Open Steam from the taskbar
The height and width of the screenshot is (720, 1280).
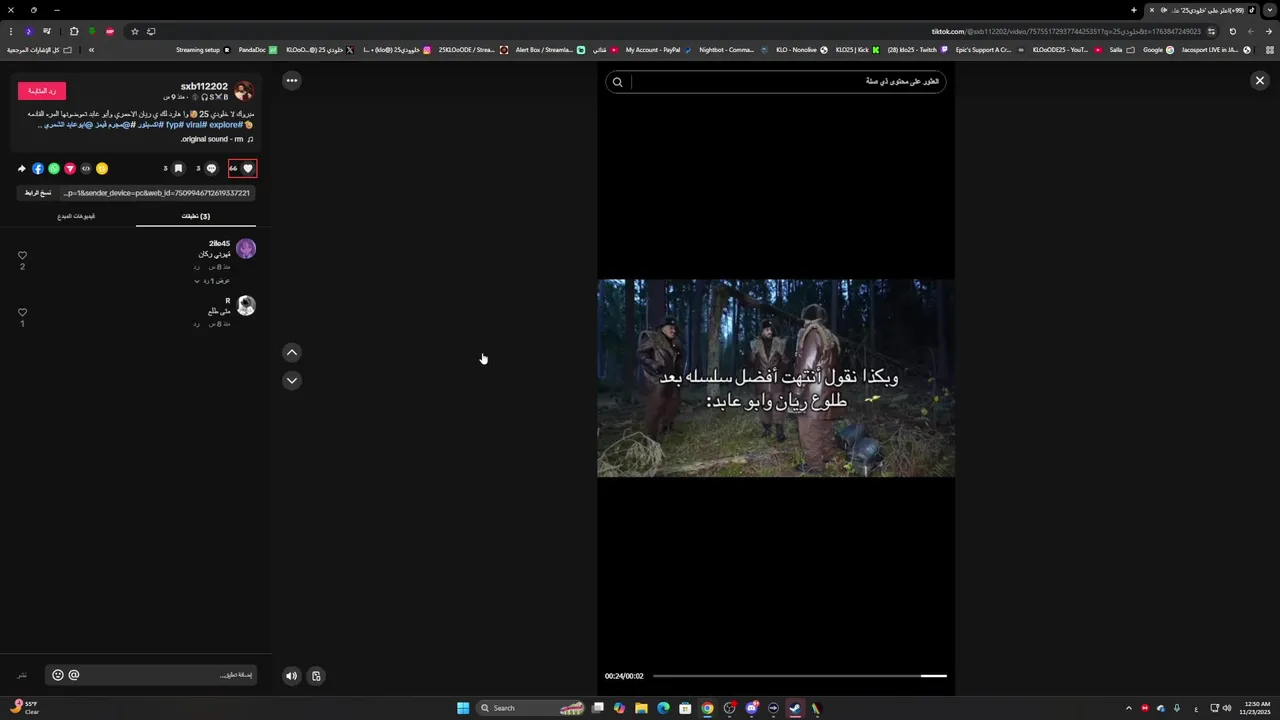coord(795,708)
